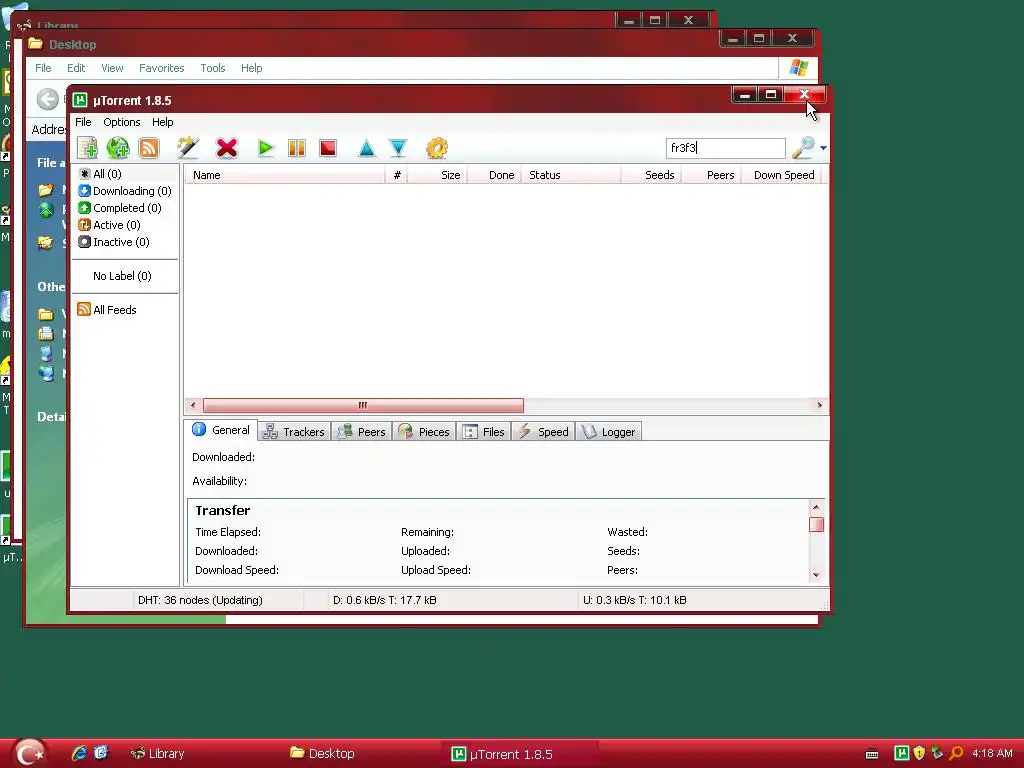1024x768 pixels.
Task: Click the green Start torrent icon
Action: point(265,148)
